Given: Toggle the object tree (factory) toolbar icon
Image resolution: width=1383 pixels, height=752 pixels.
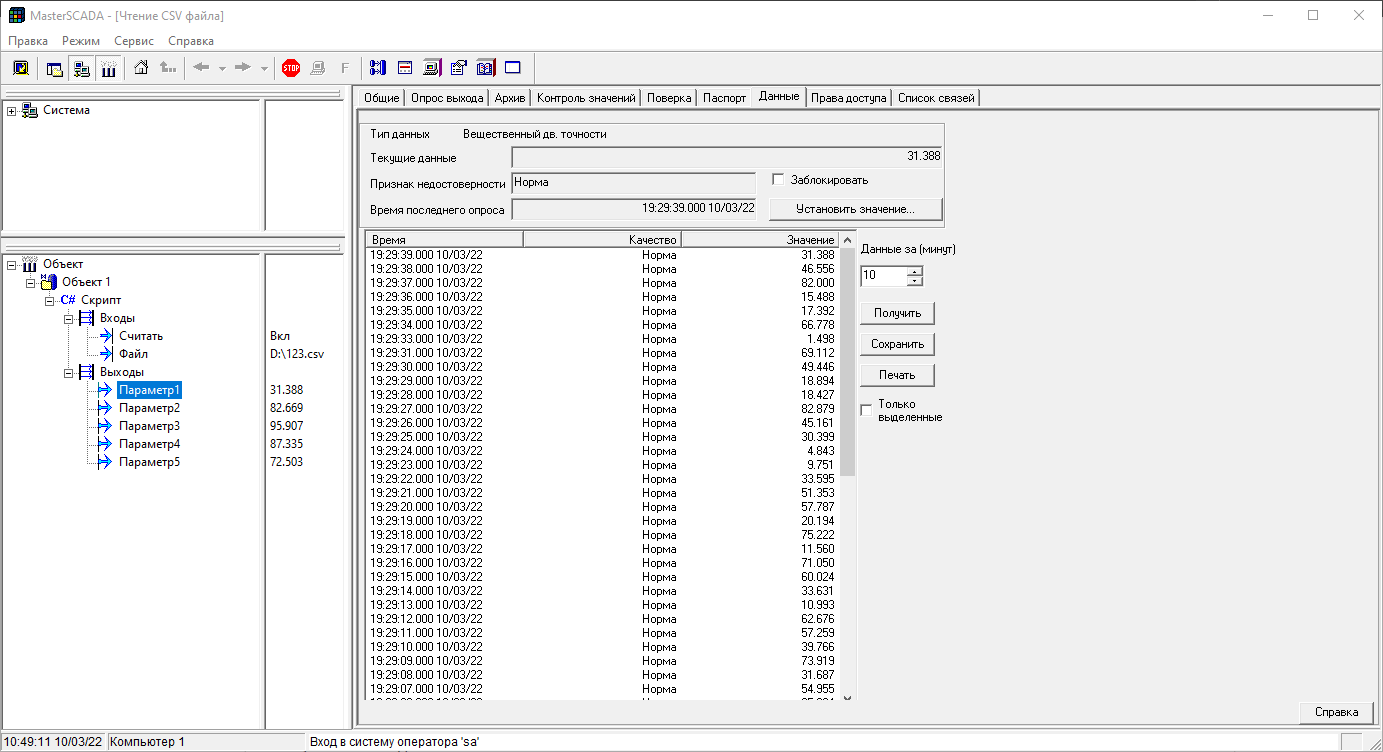Looking at the screenshot, I should coord(108,68).
